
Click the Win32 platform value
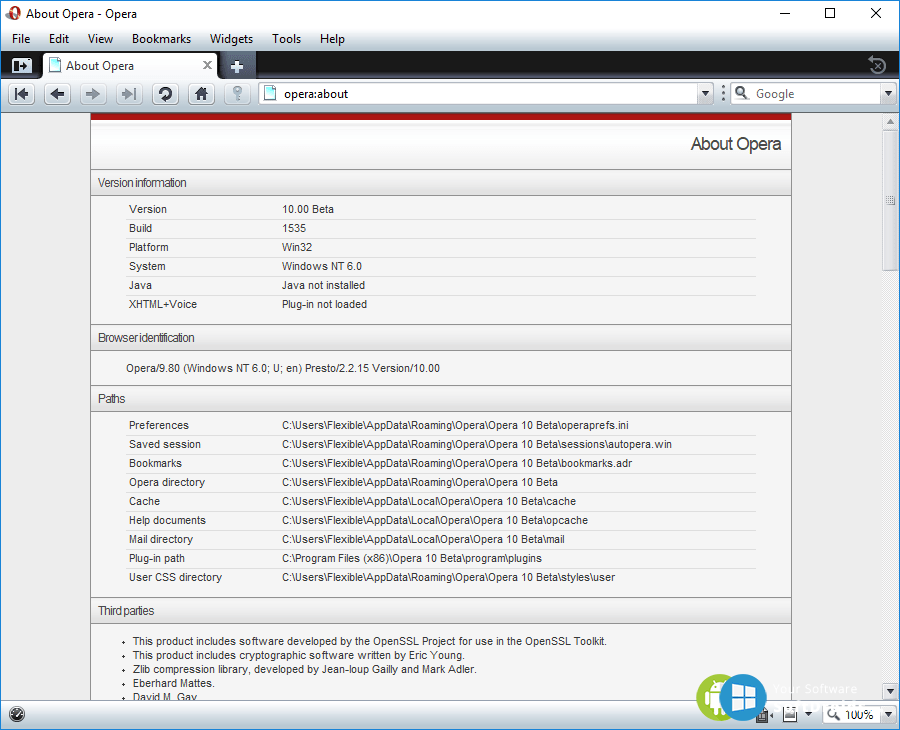[x=297, y=247]
